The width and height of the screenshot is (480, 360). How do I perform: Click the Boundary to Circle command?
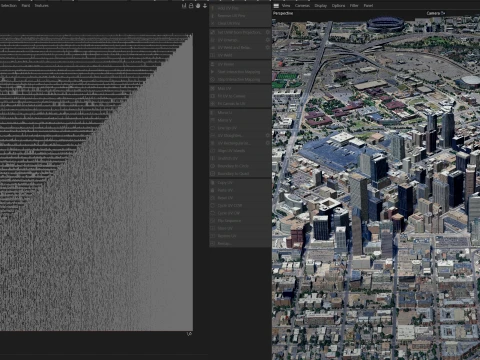click(x=240, y=166)
